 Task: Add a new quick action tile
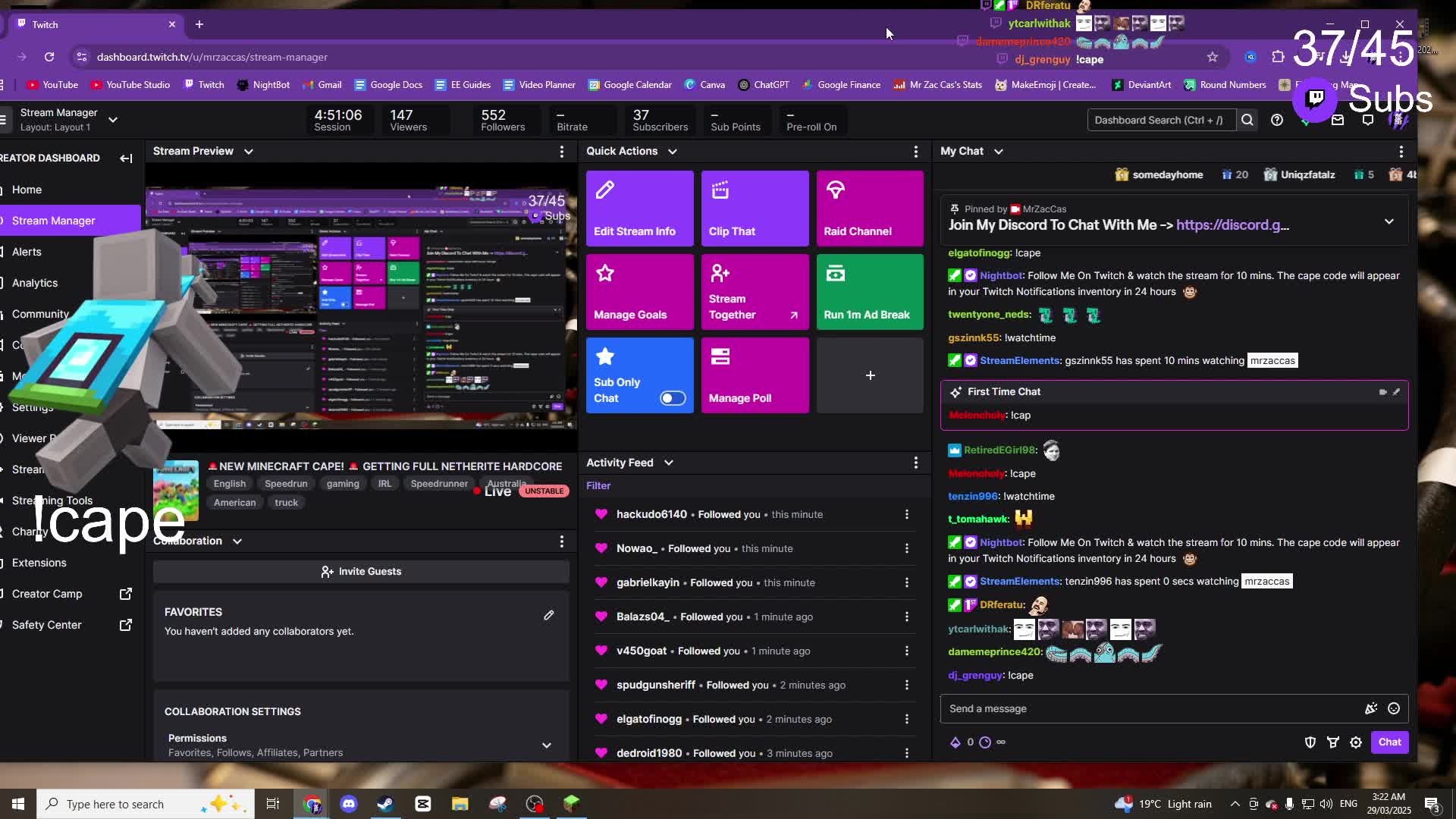point(870,375)
